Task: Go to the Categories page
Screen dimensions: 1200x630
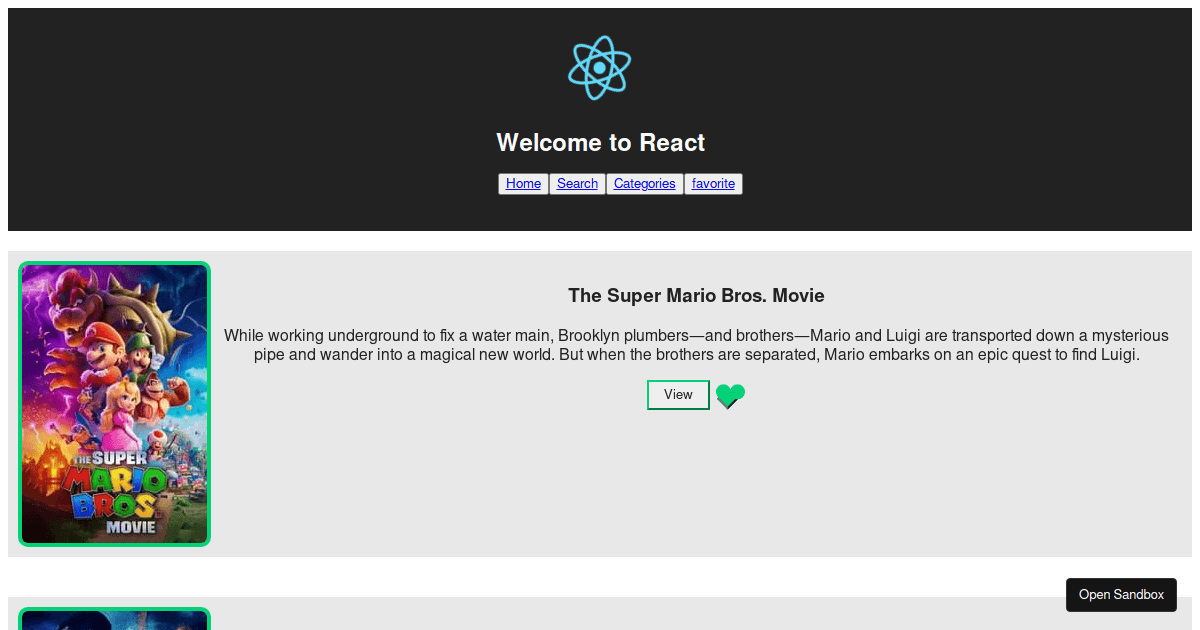Action: pyautogui.click(x=644, y=183)
